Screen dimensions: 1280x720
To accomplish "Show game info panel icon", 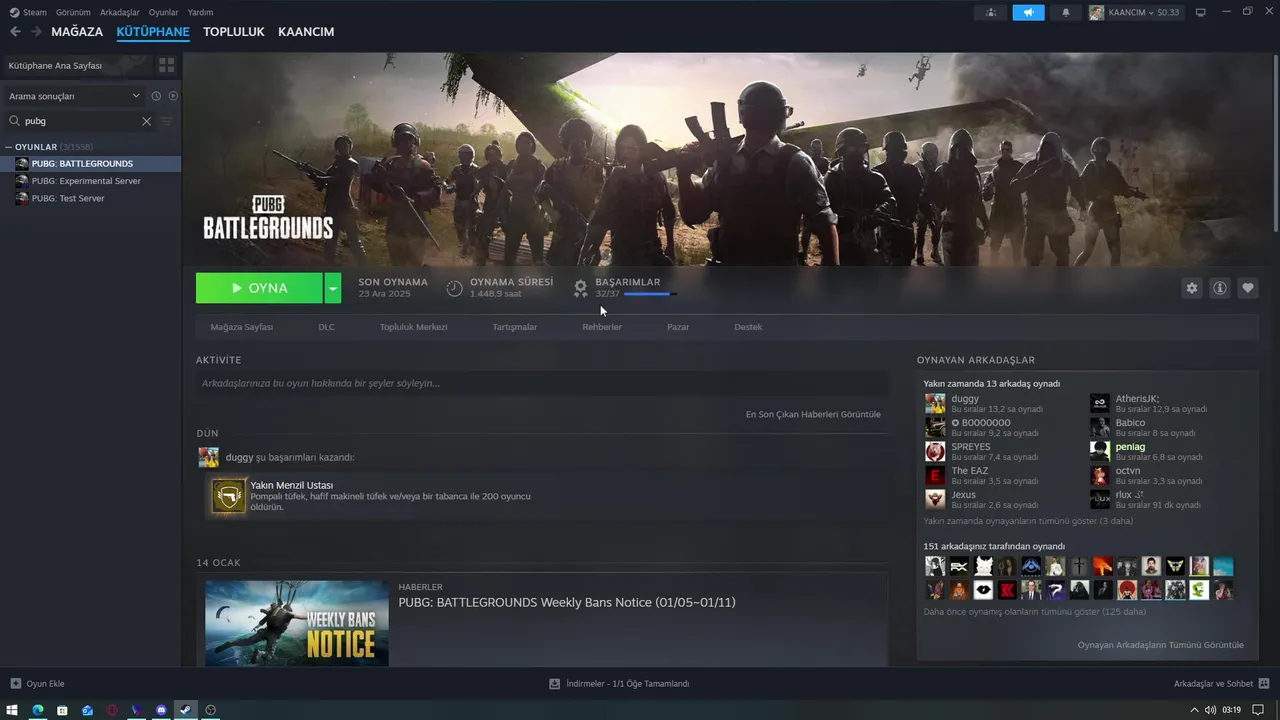I will point(1220,288).
